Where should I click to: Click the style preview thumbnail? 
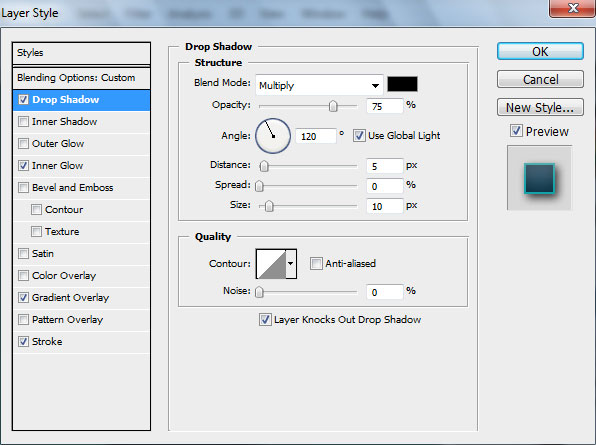click(539, 178)
